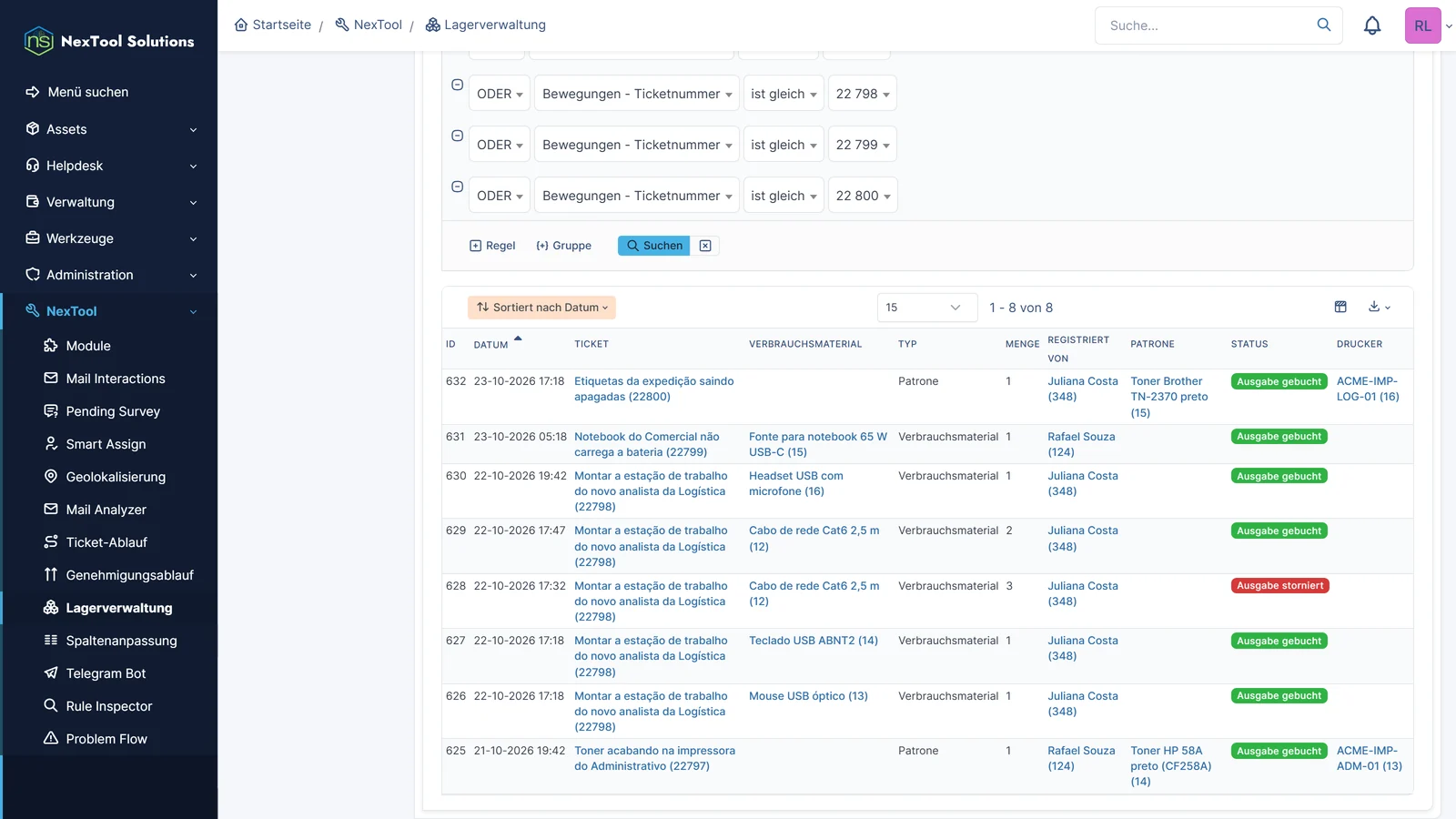The width and height of the screenshot is (1456, 819).
Task: Add a new Regel to the search
Action: pyautogui.click(x=492, y=246)
